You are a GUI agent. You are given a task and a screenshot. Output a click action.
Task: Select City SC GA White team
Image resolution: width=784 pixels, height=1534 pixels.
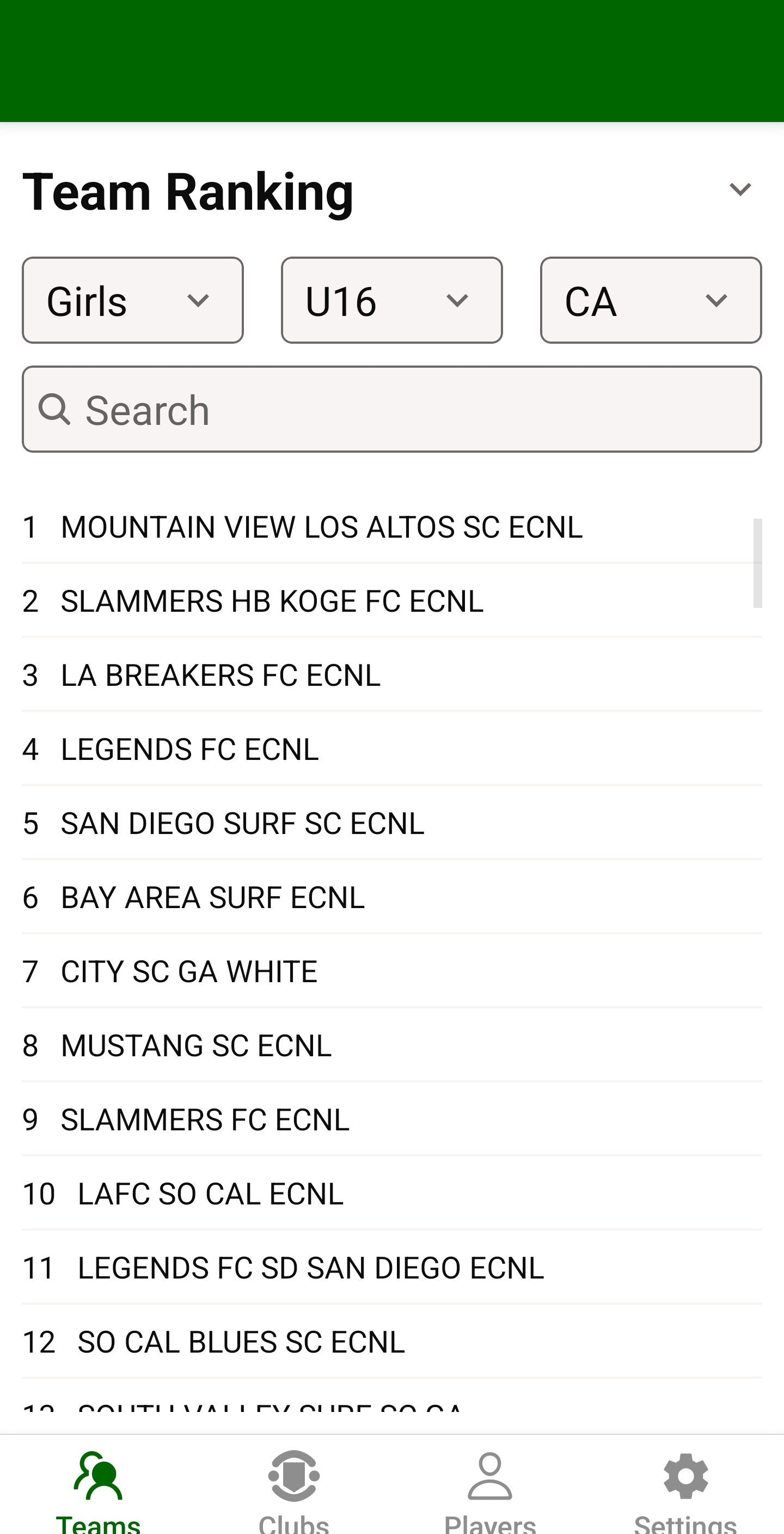189,971
